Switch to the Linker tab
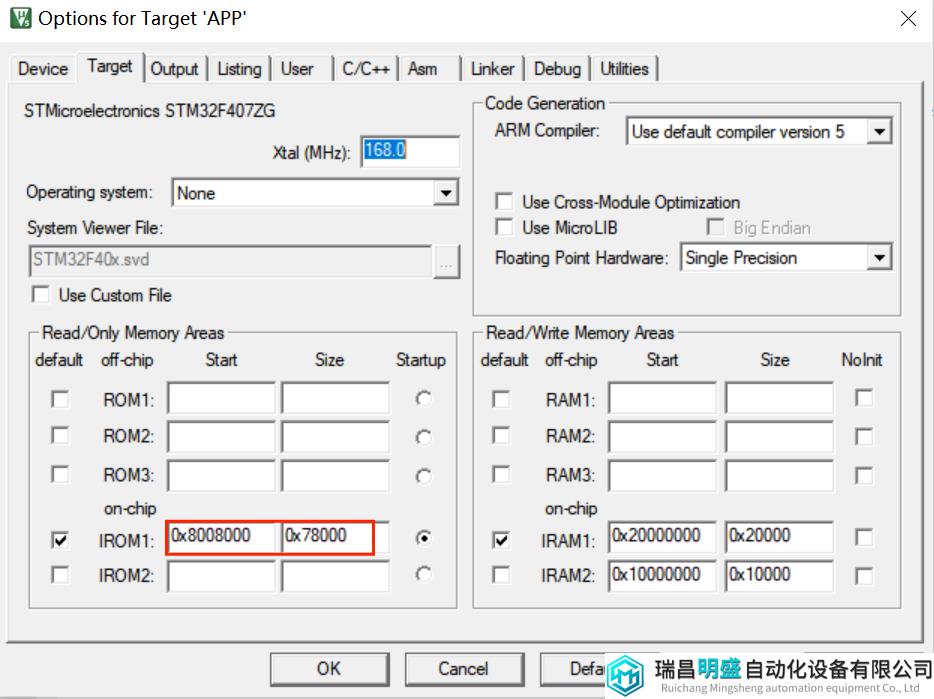 (493, 69)
